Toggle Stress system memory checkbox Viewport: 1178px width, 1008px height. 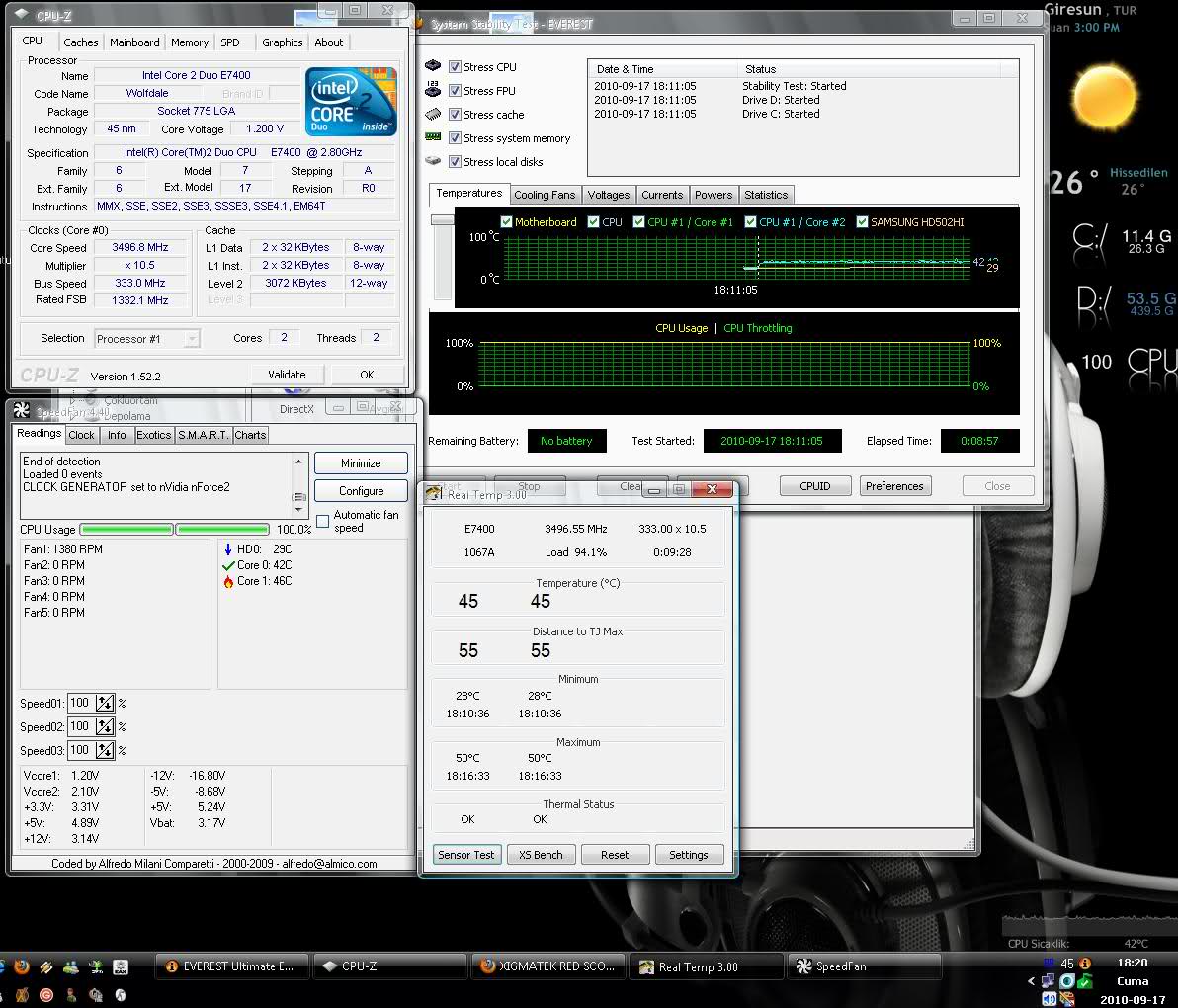[455, 138]
